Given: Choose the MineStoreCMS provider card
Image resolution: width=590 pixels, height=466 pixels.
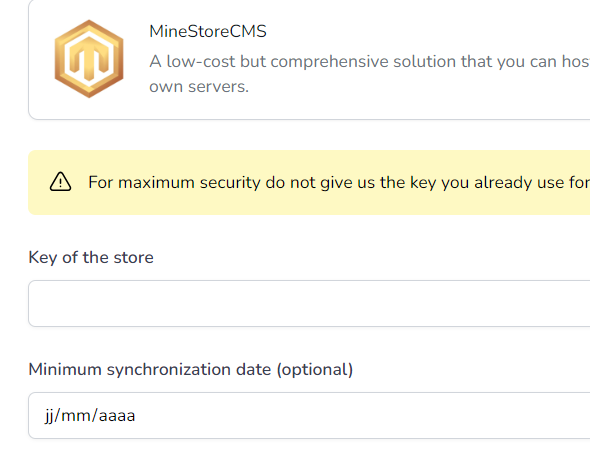Looking at the screenshot, I should (309, 59).
